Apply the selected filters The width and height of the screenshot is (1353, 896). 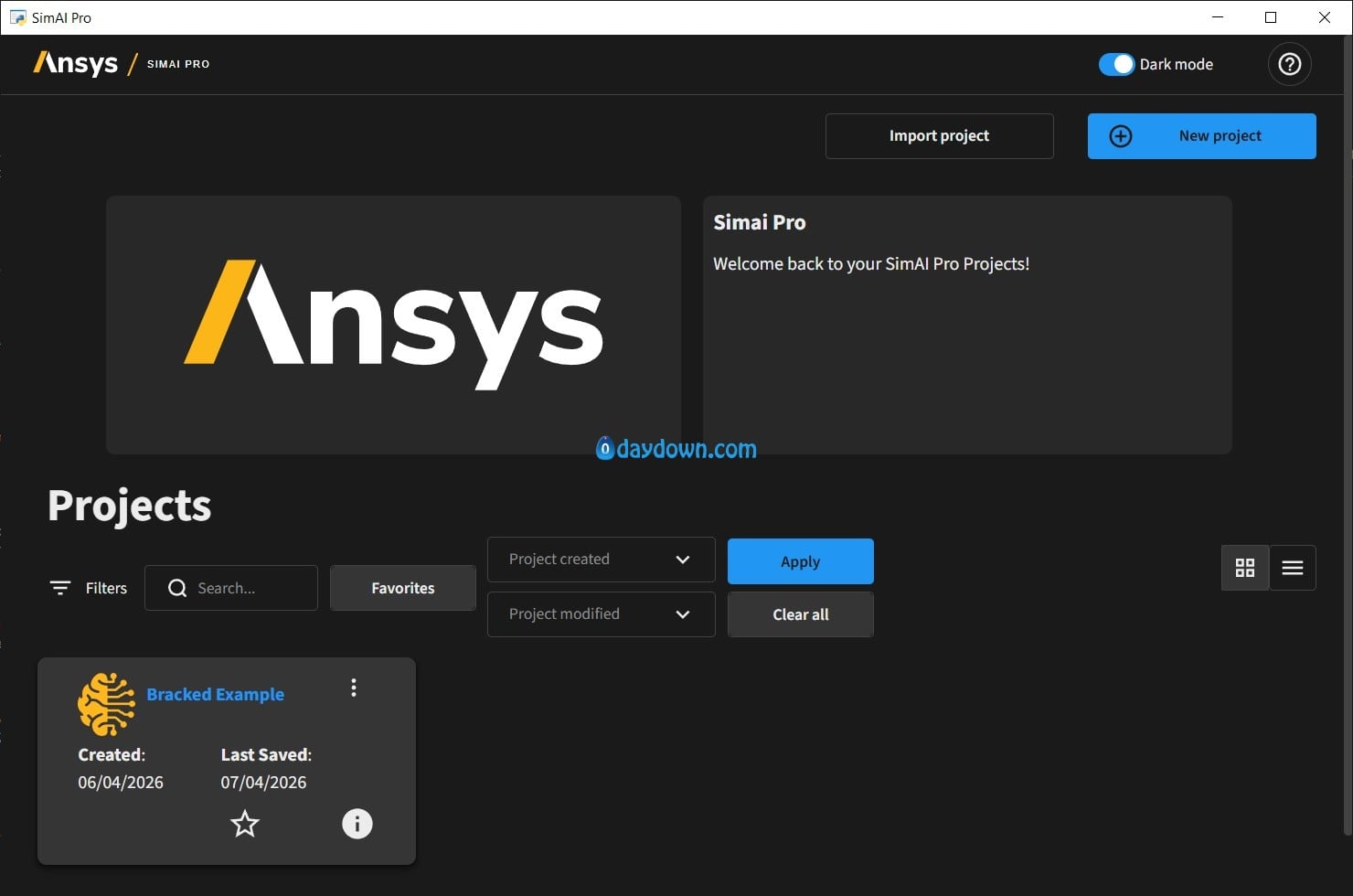click(800, 561)
